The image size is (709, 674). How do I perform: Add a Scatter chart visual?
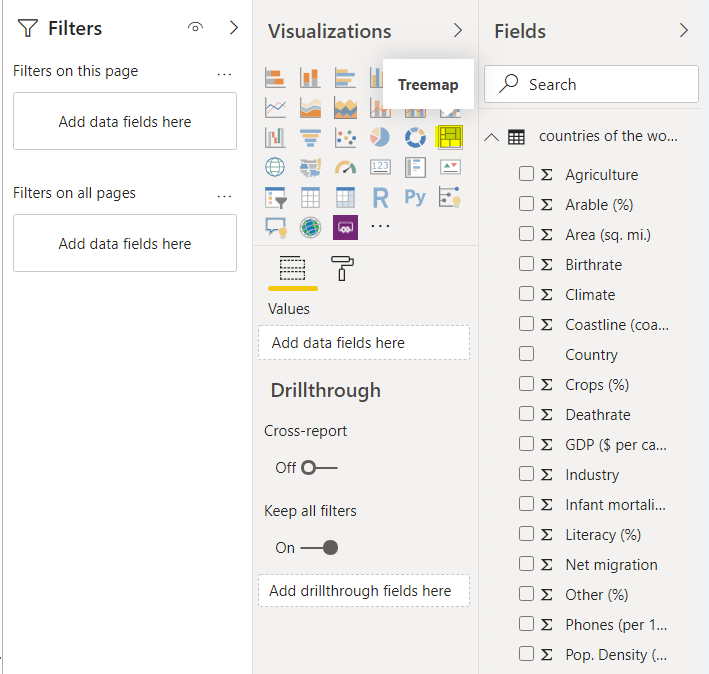(345, 136)
